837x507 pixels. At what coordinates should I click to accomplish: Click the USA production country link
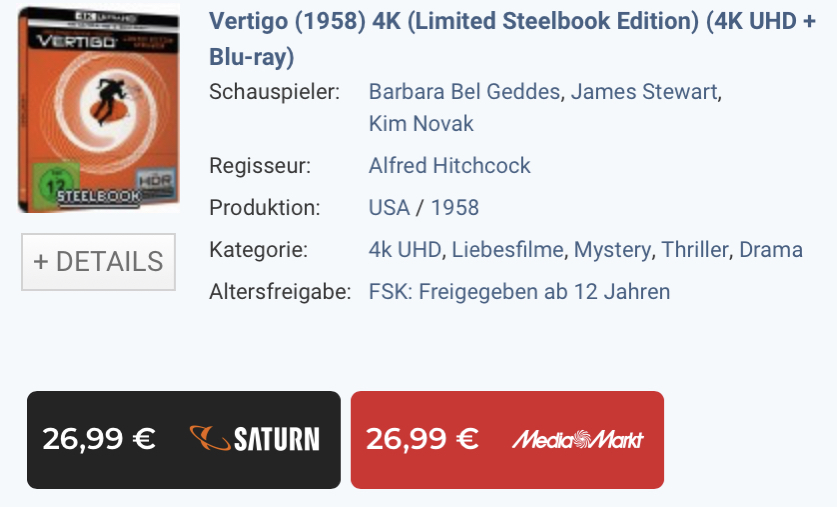tap(389, 208)
